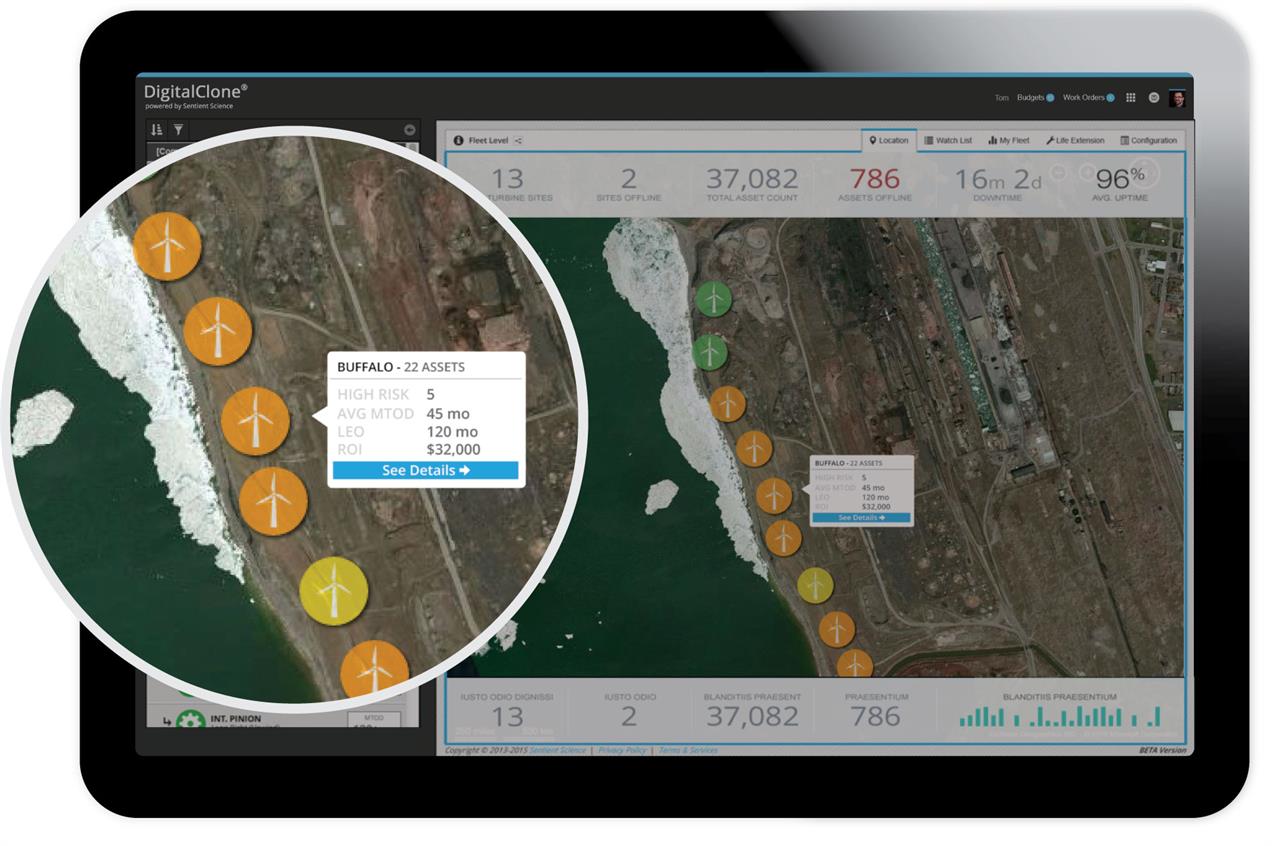This screenshot has height=846, width=1272.
Task: Click the Iusto Odio Dignissi 13 value
Action: (507, 715)
